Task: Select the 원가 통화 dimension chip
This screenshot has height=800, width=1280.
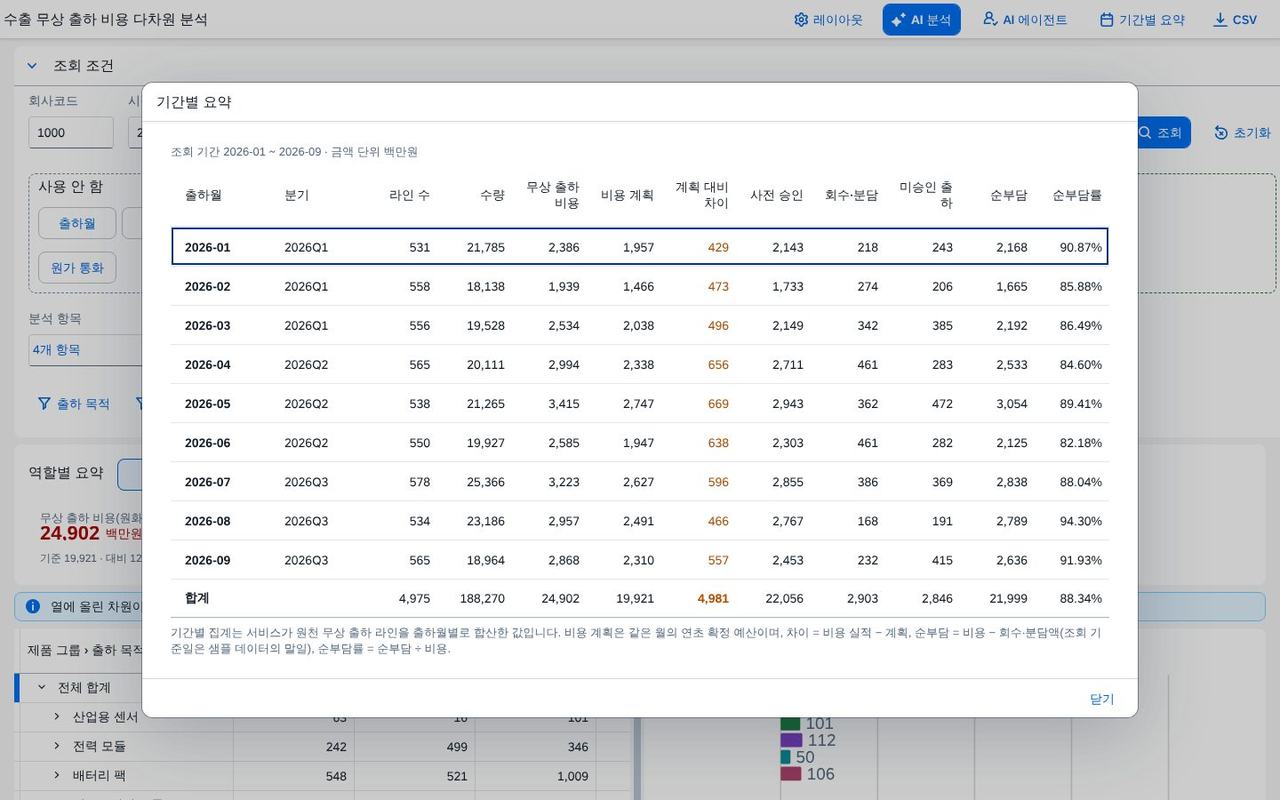Action: tap(77, 267)
